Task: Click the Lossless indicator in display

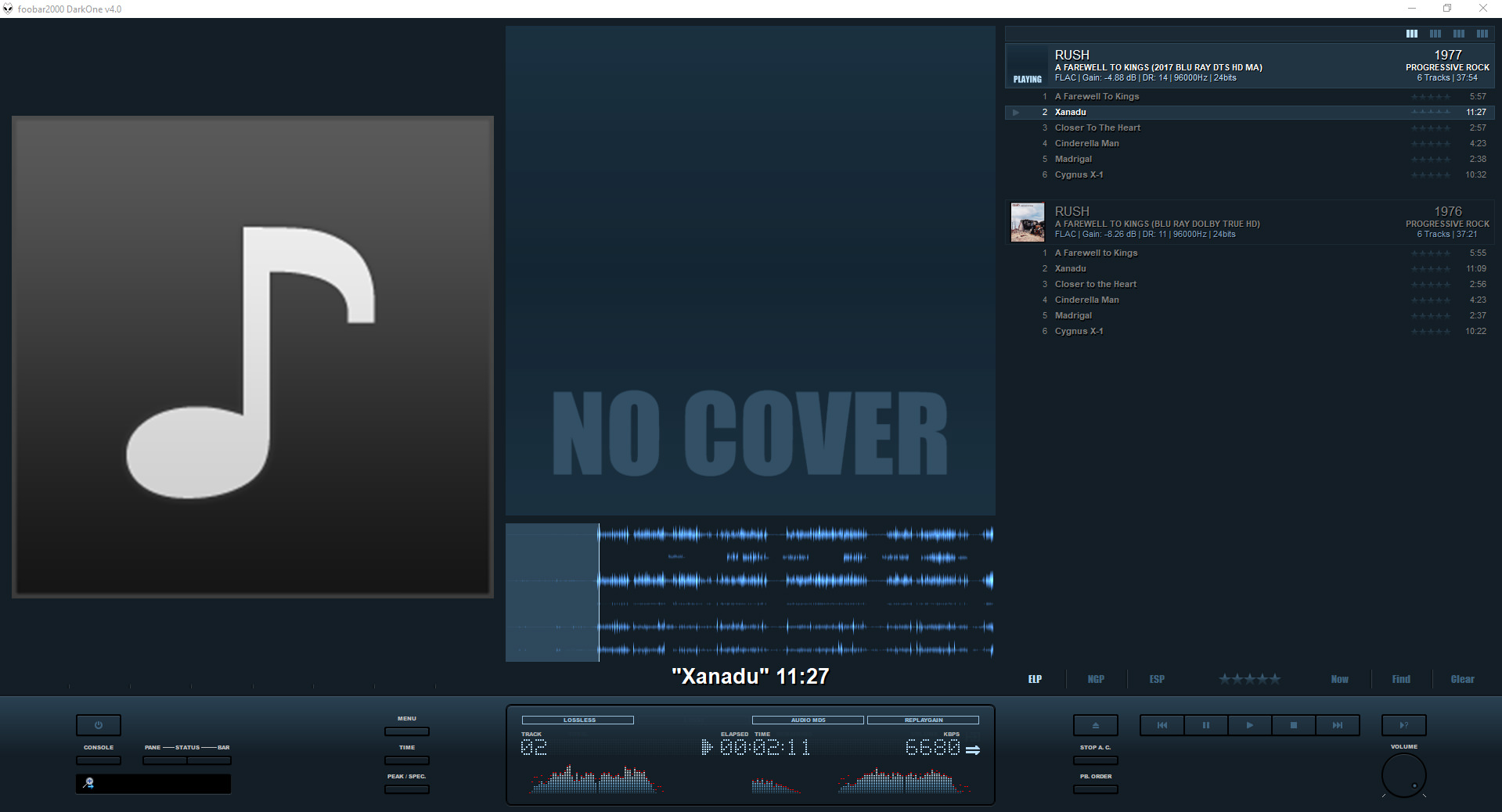Action: click(x=578, y=720)
